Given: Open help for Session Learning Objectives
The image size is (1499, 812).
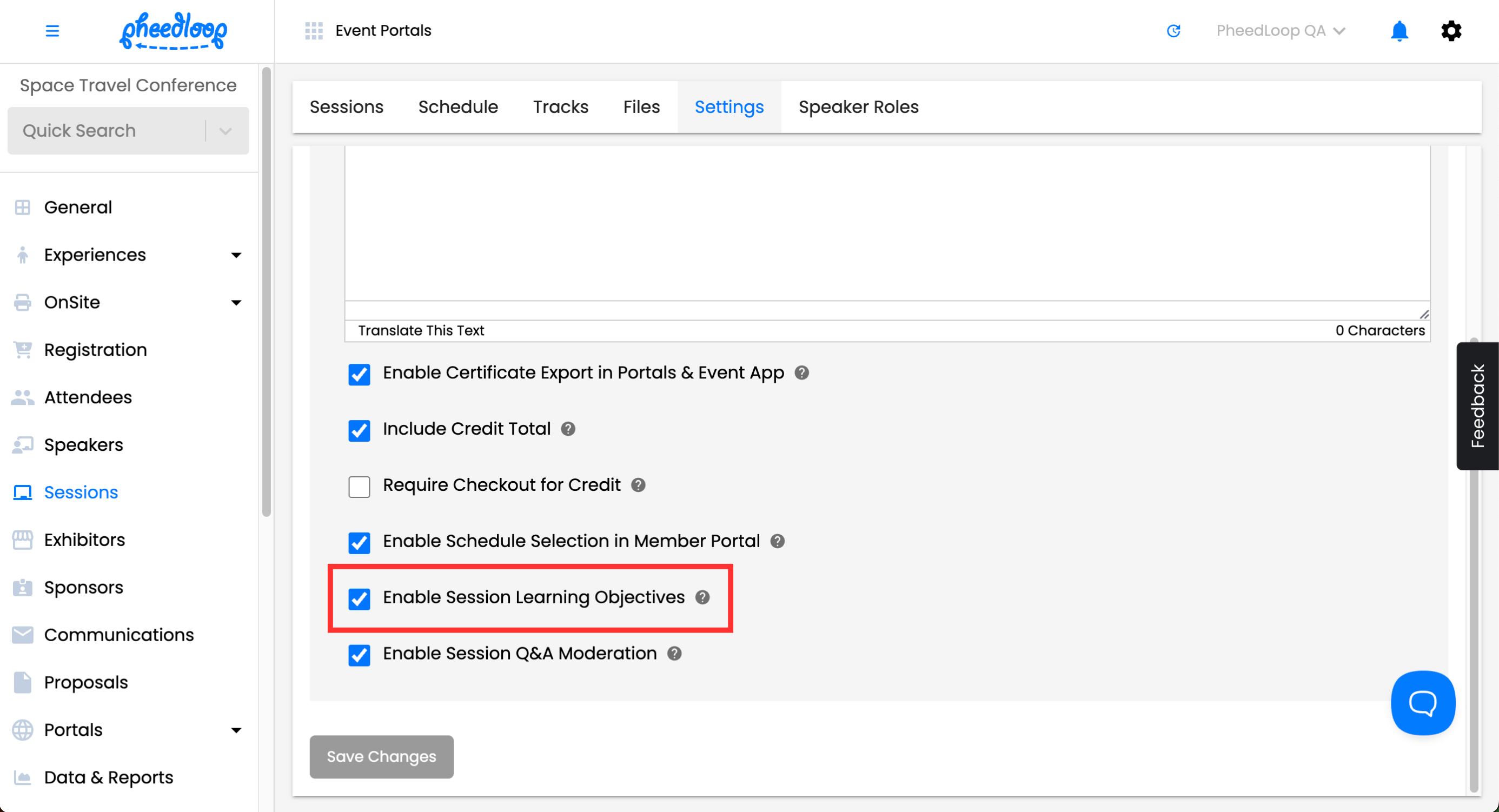Looking at the screenshot, I should coord(702,597).
